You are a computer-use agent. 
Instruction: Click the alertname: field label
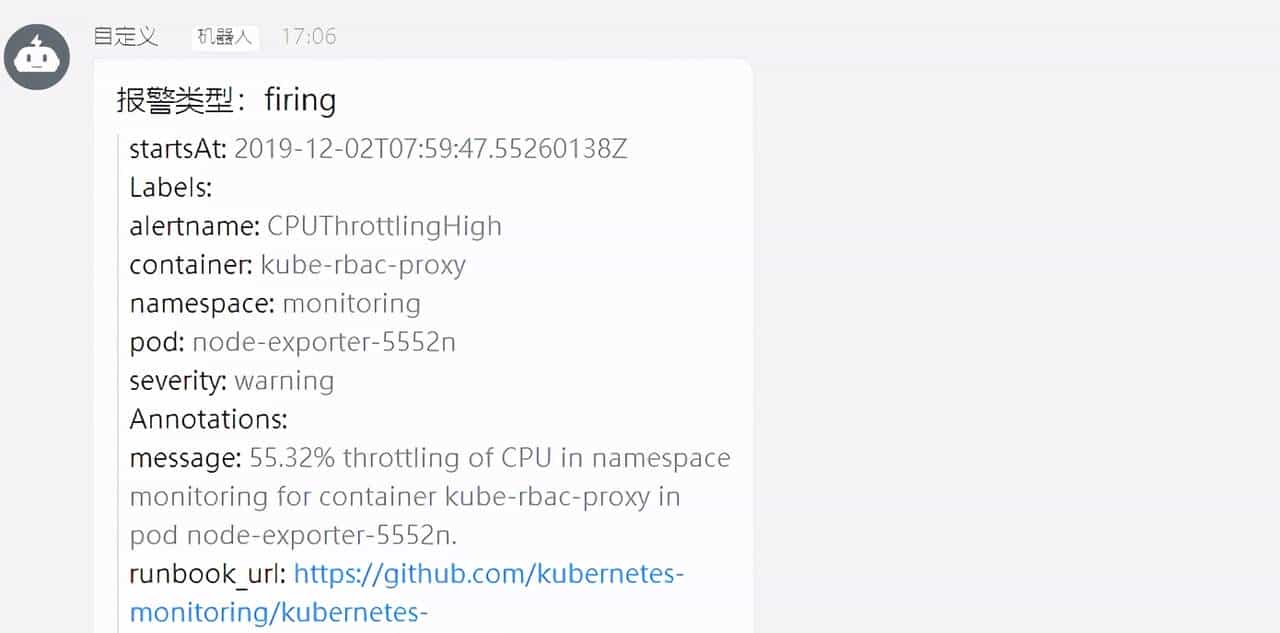(195, 226)
